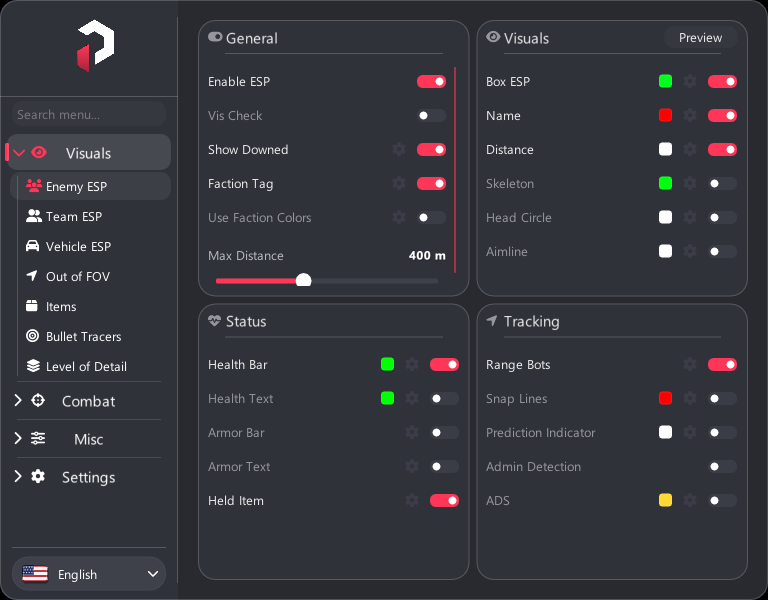Image resolution: width=768 pixels, height=600 pixels.
Task: Open Armor Text gear settings
Action: pos(412,466)
